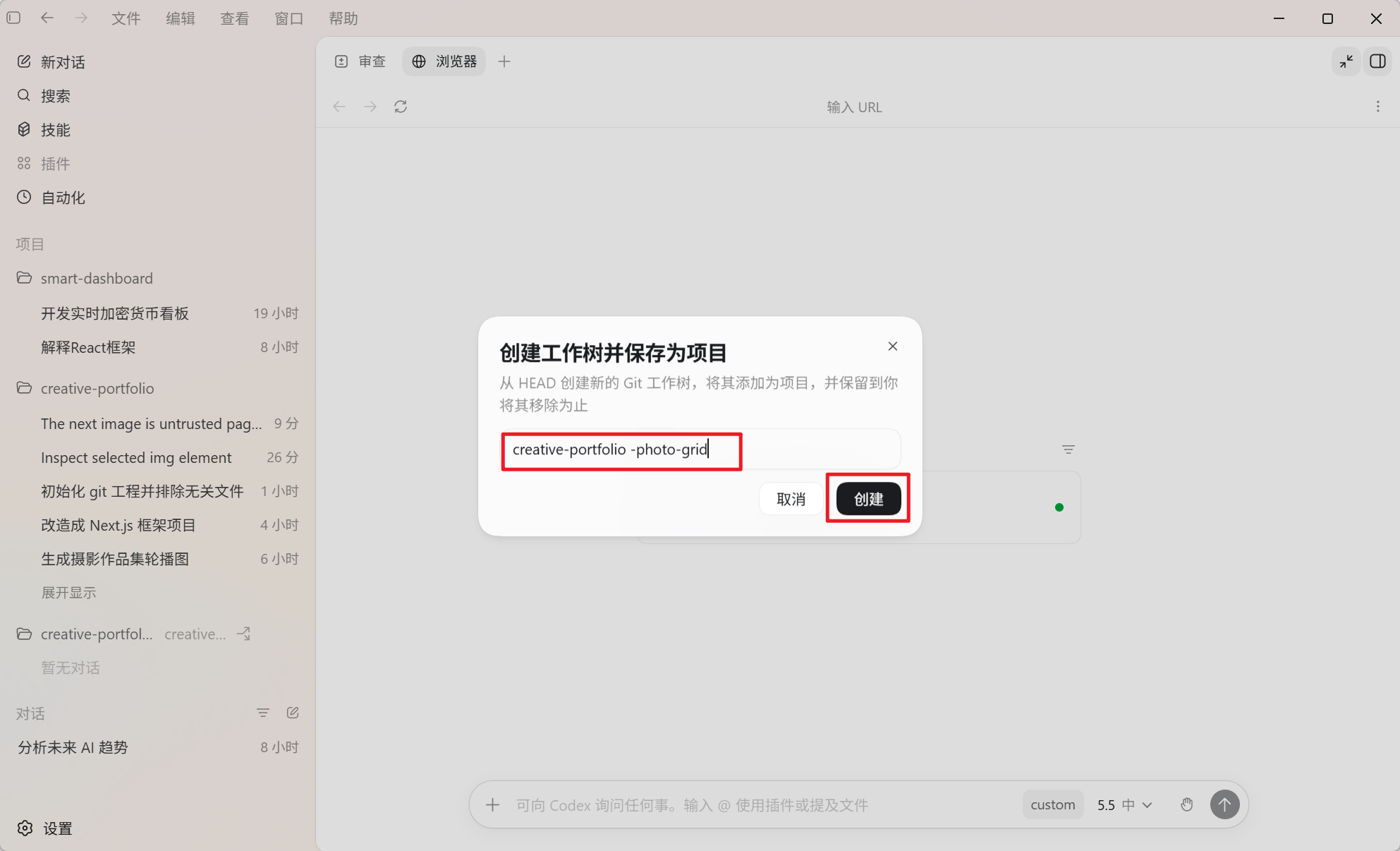Click the shrink panel arrows icon
The image size is (1400, 851).
point(1346,61)
